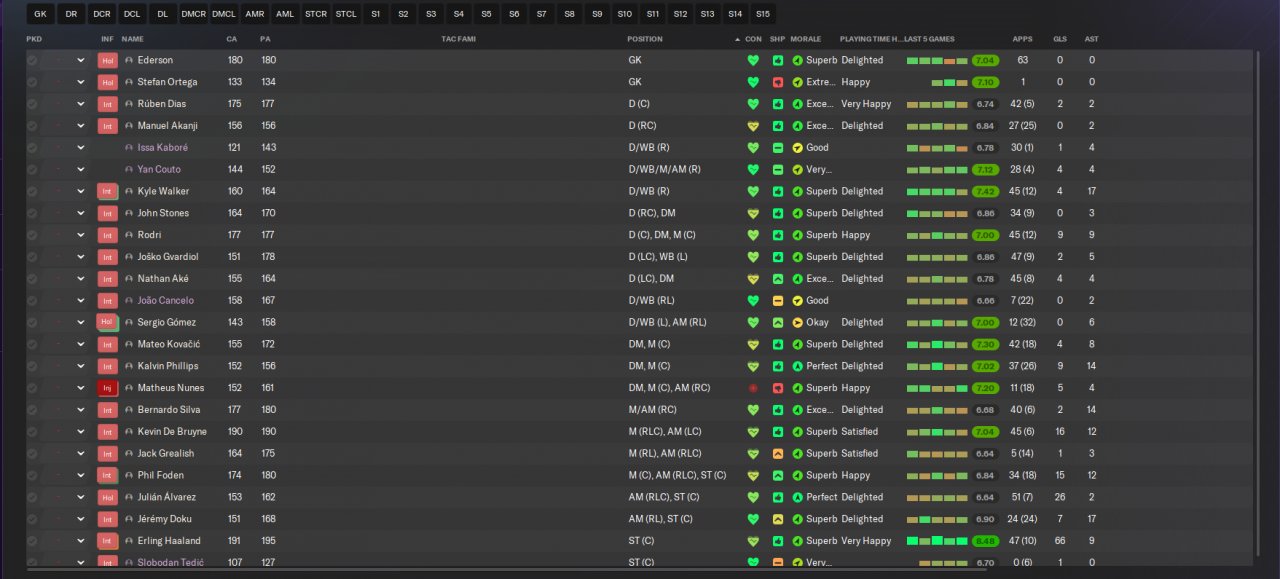This screenshot has width=1280, height=579.
Task: Click the Hol status badge beside Ederson
Action: (x=108, y=60)
